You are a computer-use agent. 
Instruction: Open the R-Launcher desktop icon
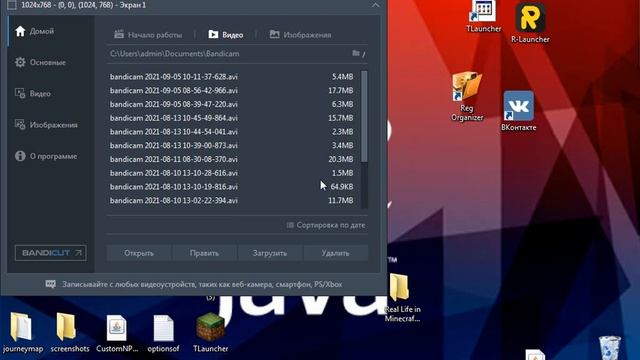(530, 23)
